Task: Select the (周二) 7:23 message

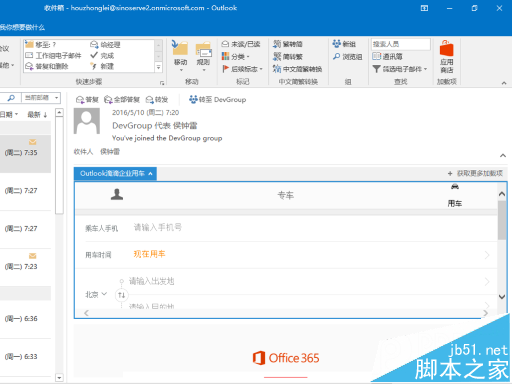Action: (x=25, y=267)
